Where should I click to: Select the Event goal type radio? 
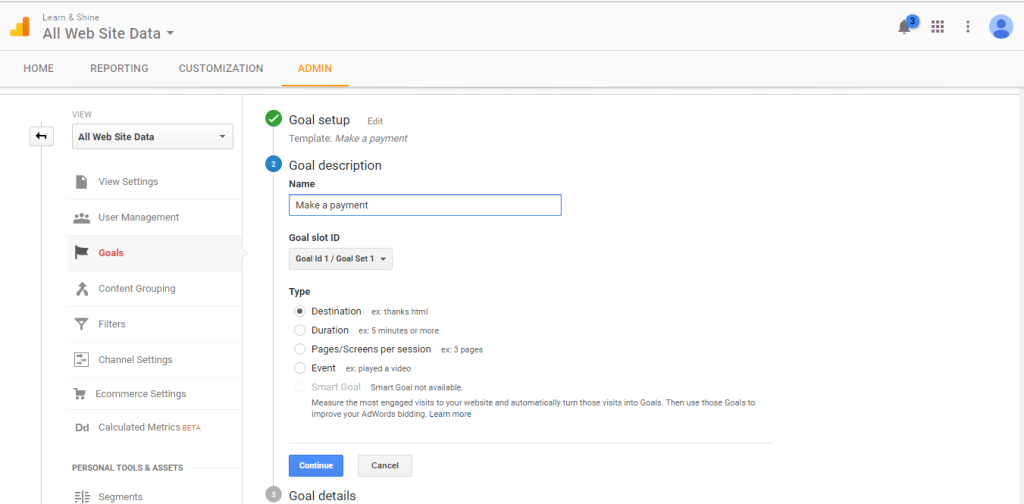300,368
